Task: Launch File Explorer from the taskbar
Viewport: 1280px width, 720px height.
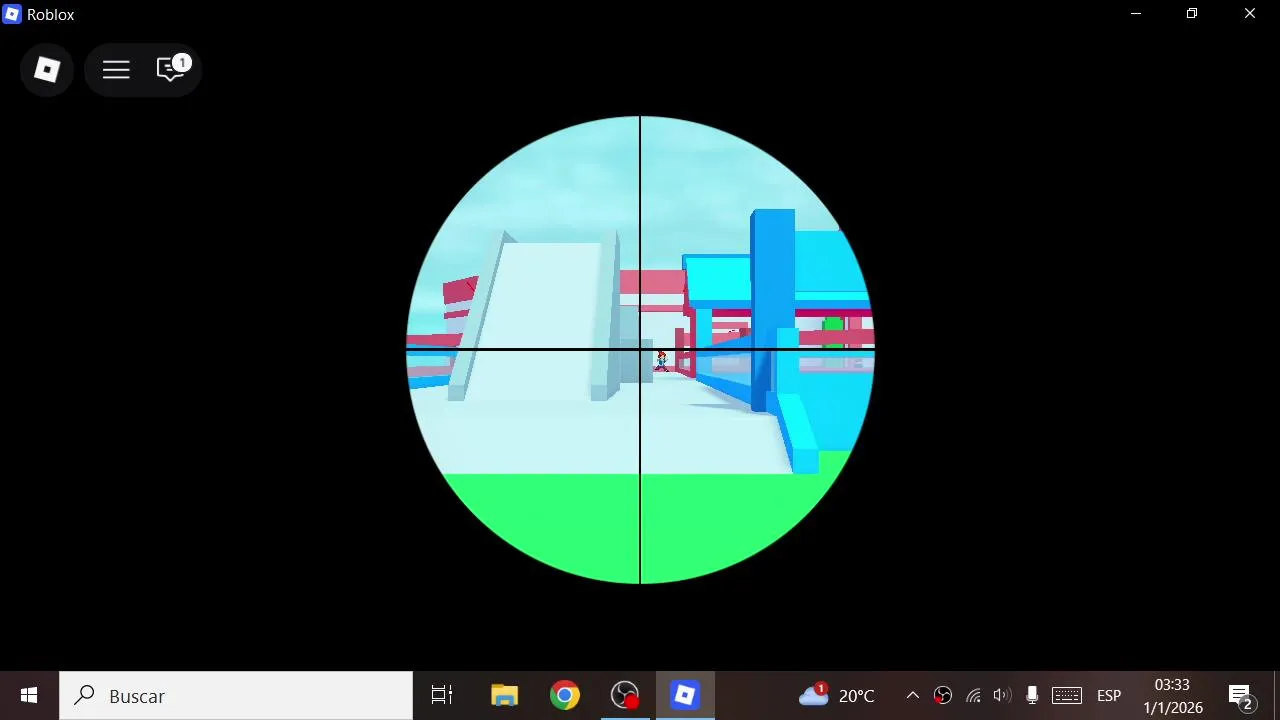Action: pos(504,695)
